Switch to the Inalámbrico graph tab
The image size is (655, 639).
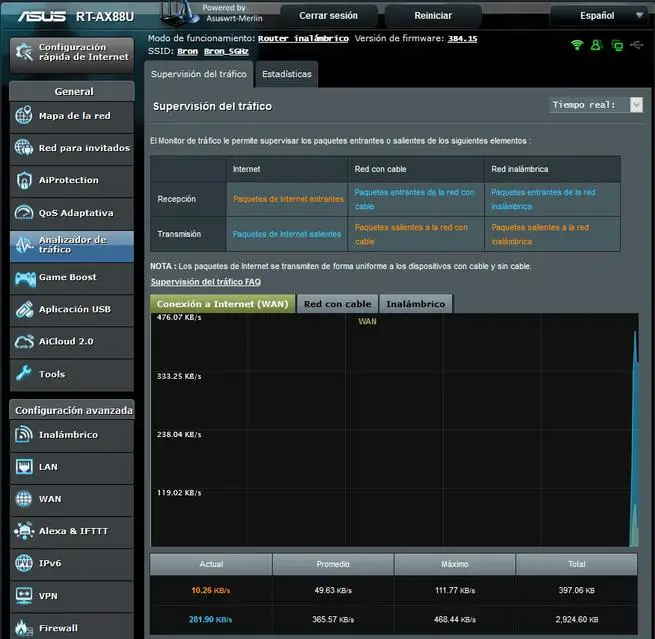tap(416, 304)
